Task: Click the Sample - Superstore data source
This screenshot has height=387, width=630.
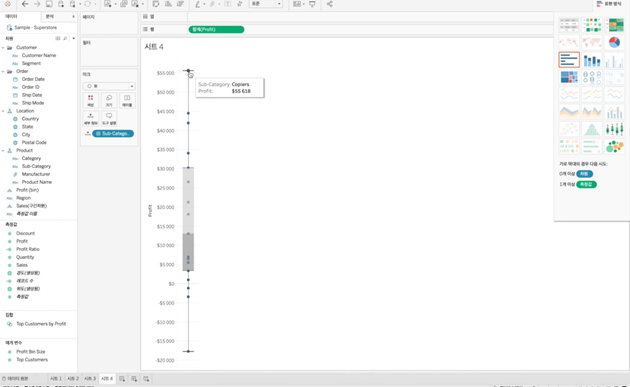Action: 35,27
